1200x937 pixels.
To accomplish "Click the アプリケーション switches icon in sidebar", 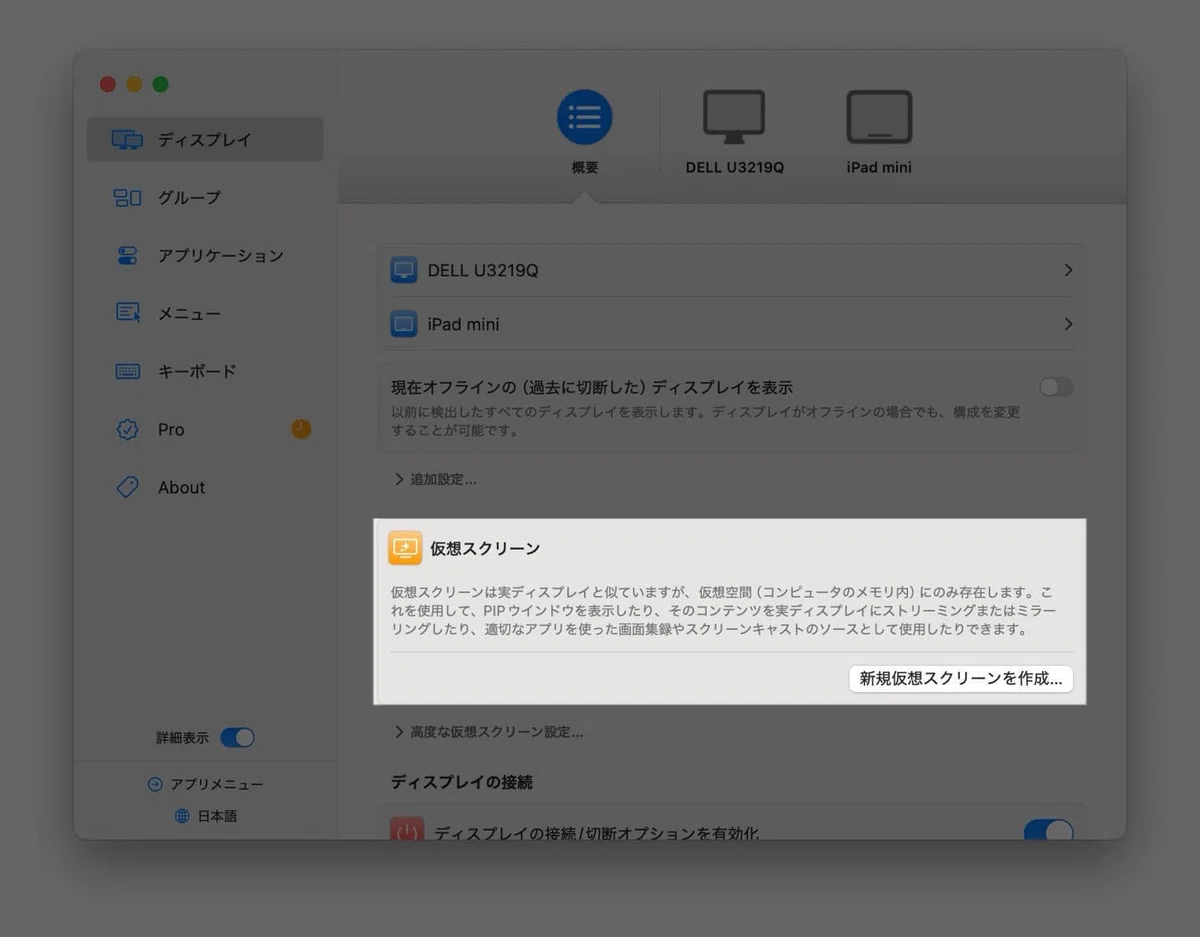I will pyautogui.click(x=127, y=256).
